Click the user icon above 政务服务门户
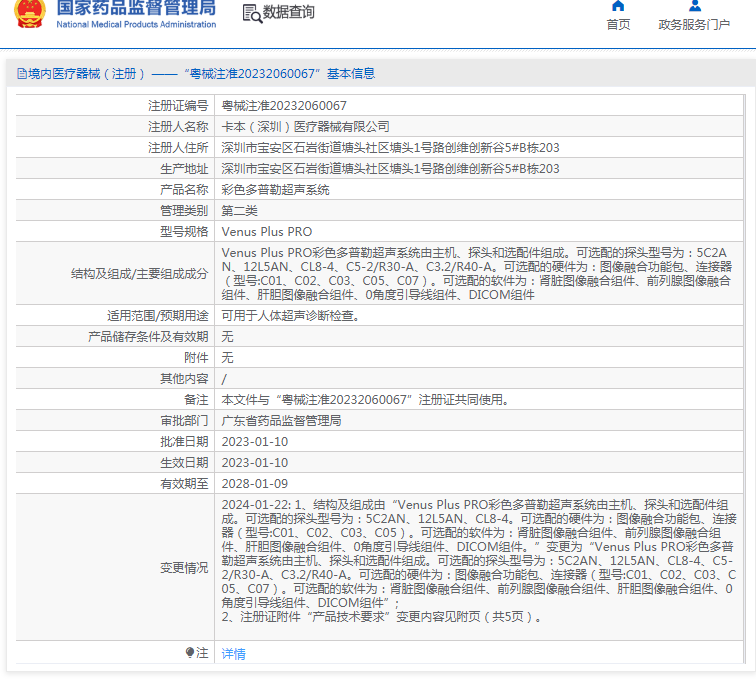 pyautogui.click(x=695, y=6)
